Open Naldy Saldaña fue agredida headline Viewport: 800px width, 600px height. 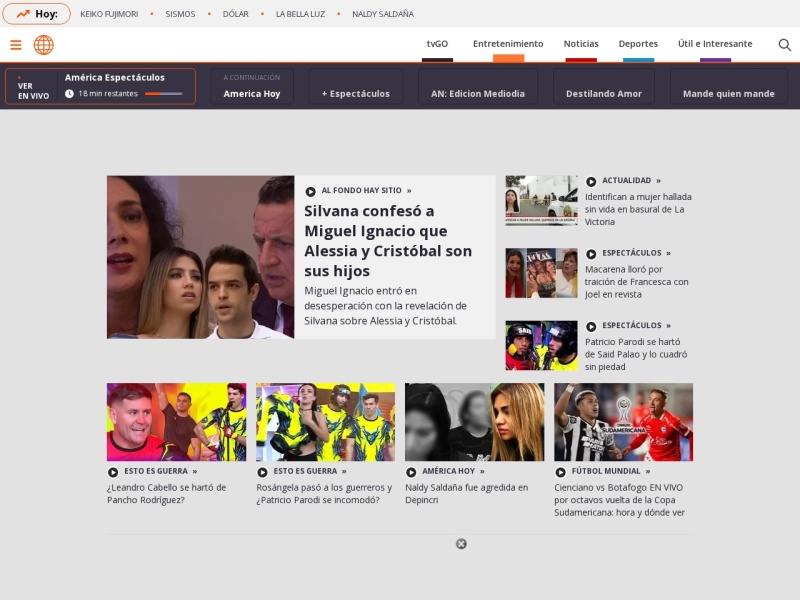pyautogui.click(x=466, y=494)
